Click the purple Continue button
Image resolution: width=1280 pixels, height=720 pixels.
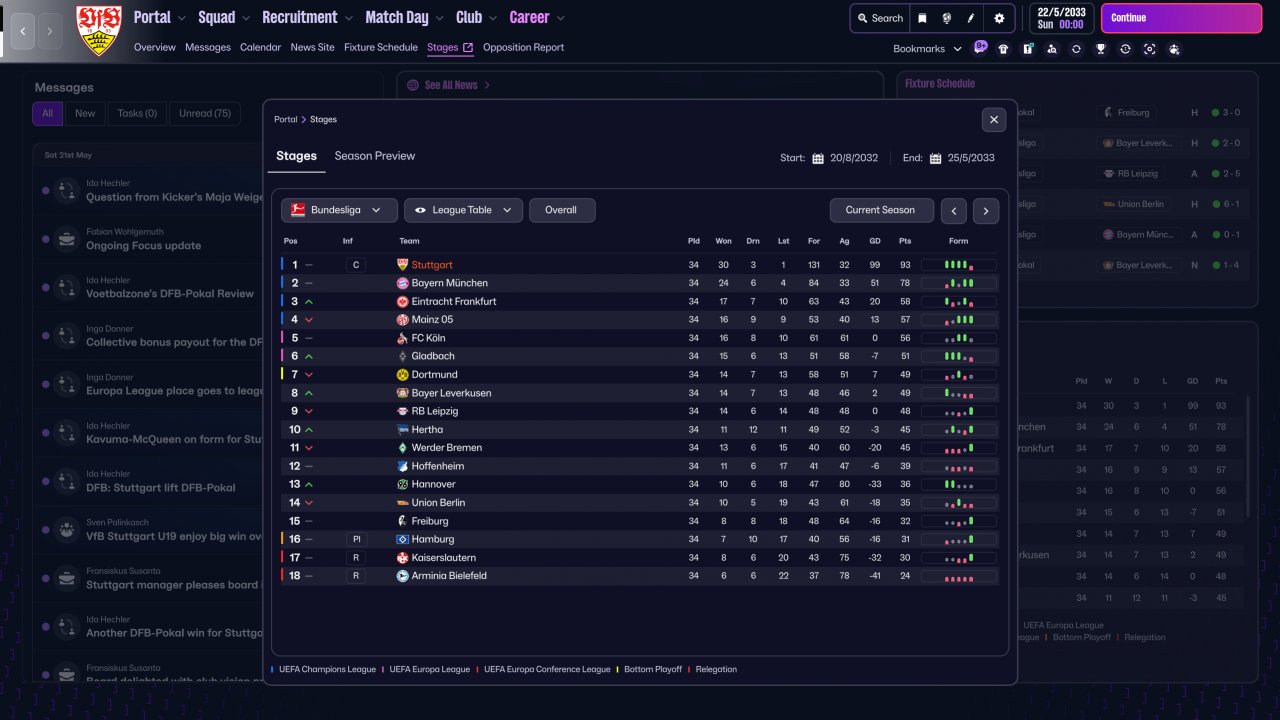(x=1181, y=18)
